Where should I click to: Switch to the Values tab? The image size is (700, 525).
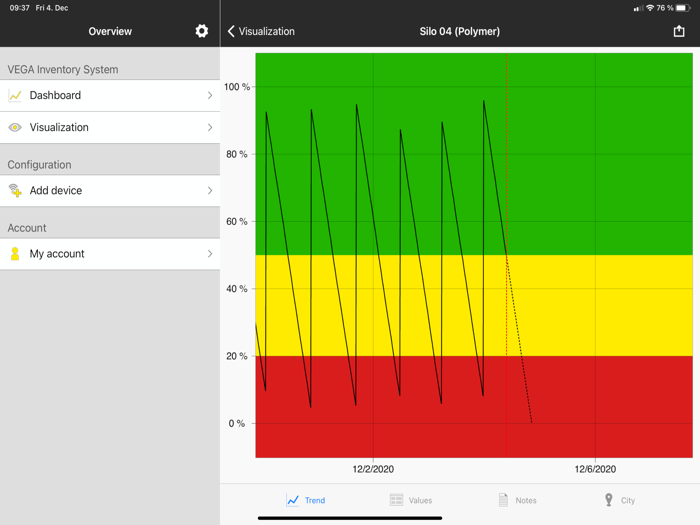(x=411, y=500)
